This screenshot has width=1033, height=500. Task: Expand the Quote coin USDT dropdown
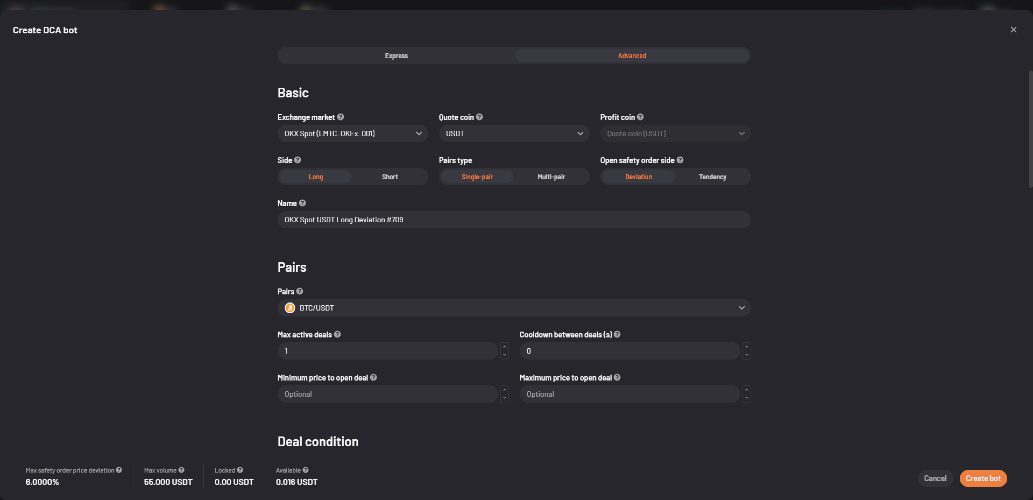(514, 134)
